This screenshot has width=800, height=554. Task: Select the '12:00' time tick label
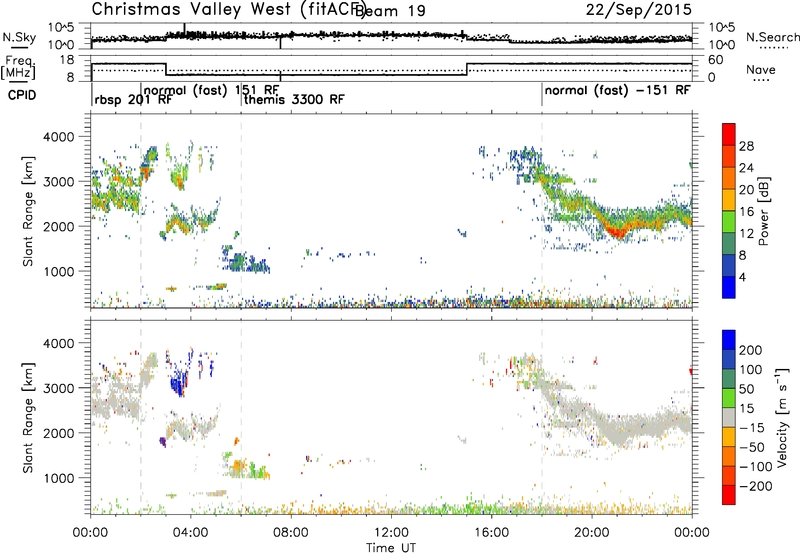pyautogui.click(x=391, y=532)
